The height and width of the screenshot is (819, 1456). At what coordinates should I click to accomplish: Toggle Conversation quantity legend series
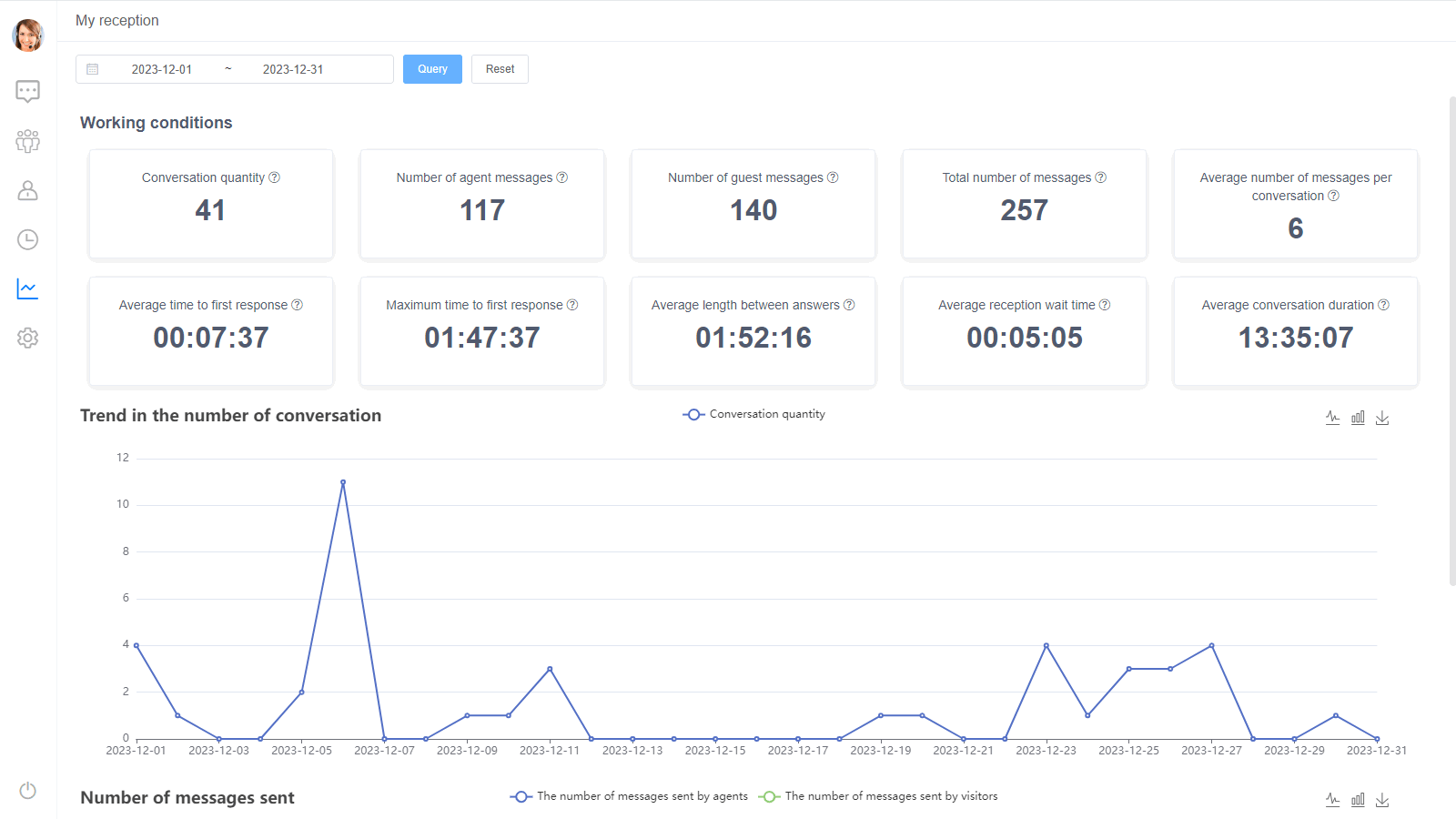753,414
